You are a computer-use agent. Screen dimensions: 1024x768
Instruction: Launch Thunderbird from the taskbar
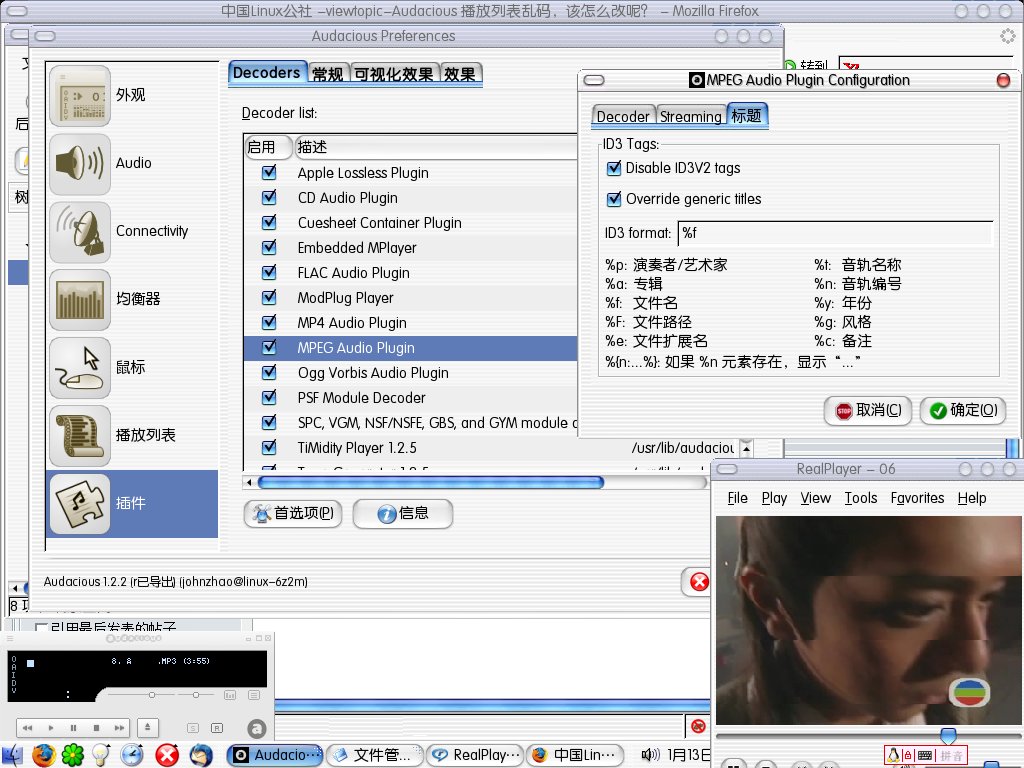(200, 755)
